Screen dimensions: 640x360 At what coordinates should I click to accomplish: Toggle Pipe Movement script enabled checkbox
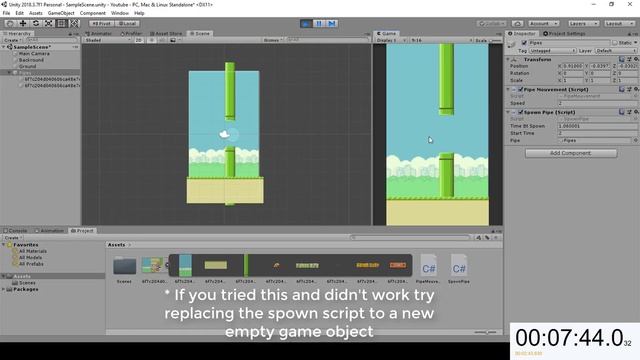[520, 89]
